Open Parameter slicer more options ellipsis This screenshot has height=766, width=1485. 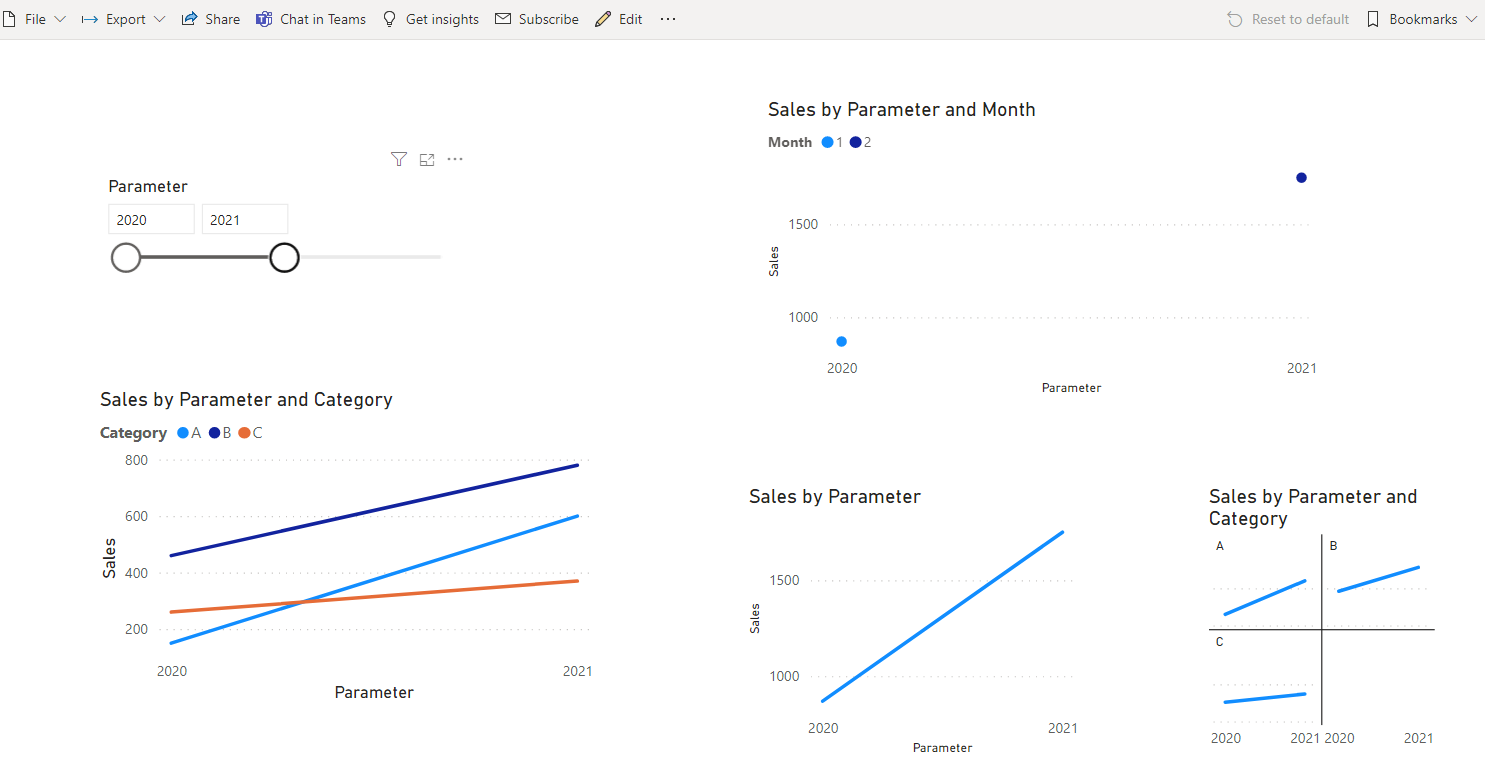click(455, 159)
